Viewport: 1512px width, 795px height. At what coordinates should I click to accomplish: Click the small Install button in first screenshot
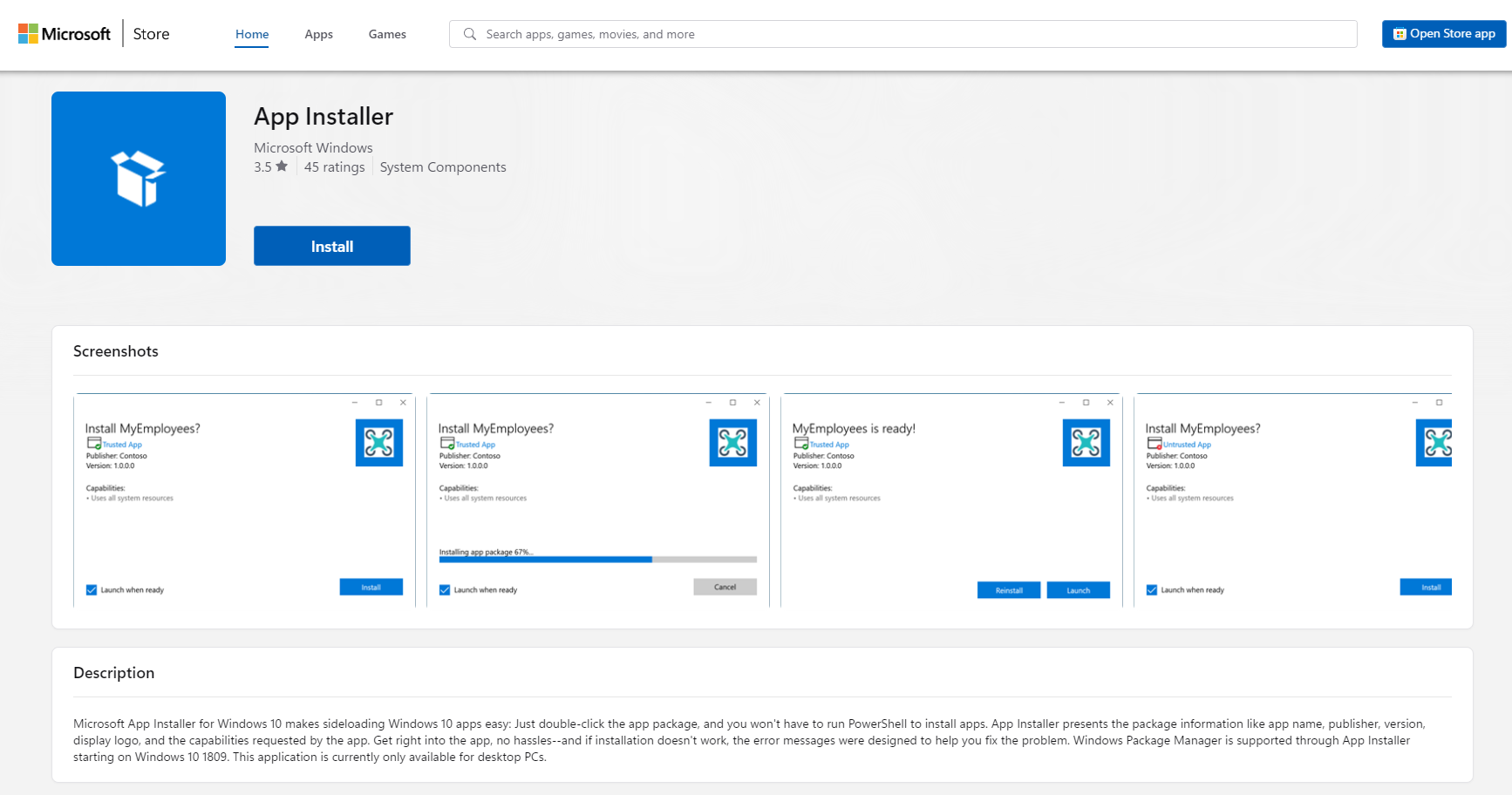tap(371, 587)
